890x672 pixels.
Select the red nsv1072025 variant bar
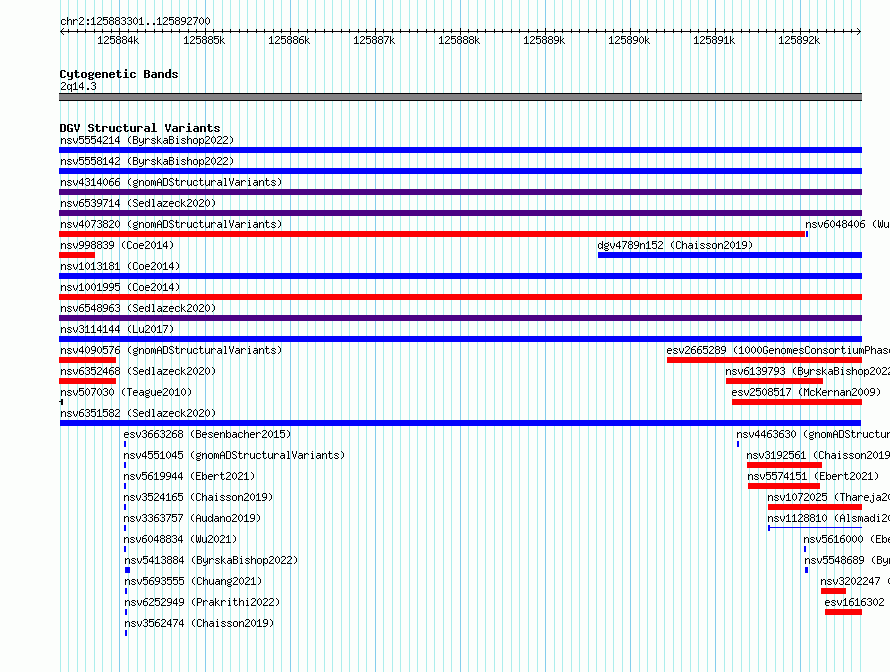point(815,507)
